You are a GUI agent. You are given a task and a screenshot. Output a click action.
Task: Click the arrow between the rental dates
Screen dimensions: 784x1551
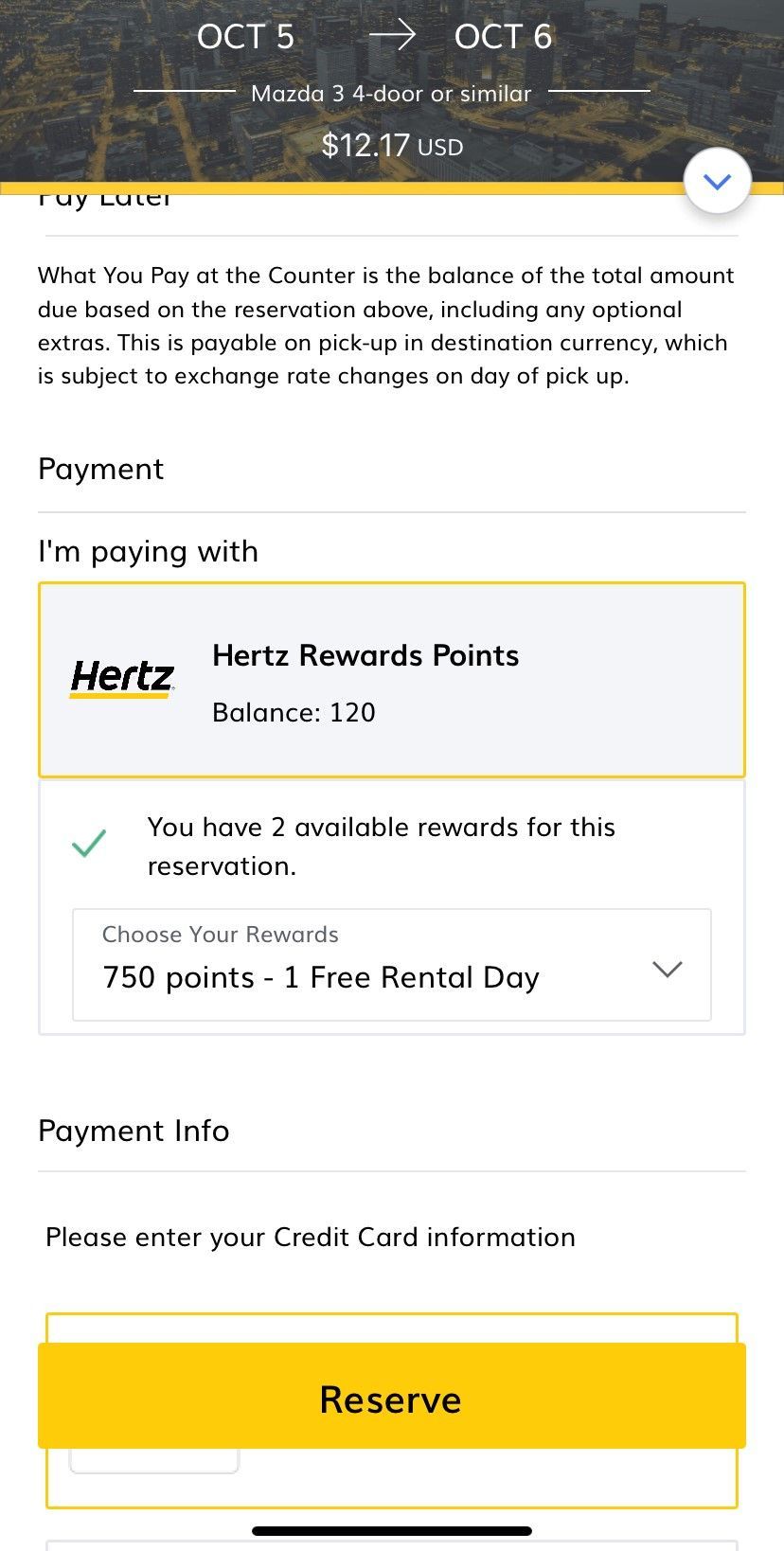392,36
